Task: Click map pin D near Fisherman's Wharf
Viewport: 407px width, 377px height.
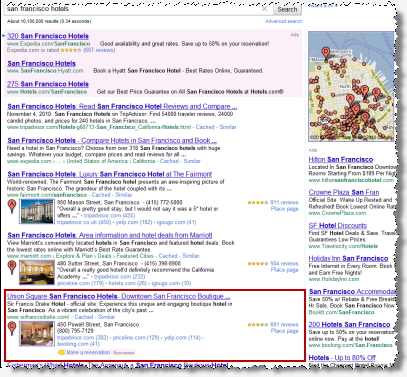Action: (326, 53)
